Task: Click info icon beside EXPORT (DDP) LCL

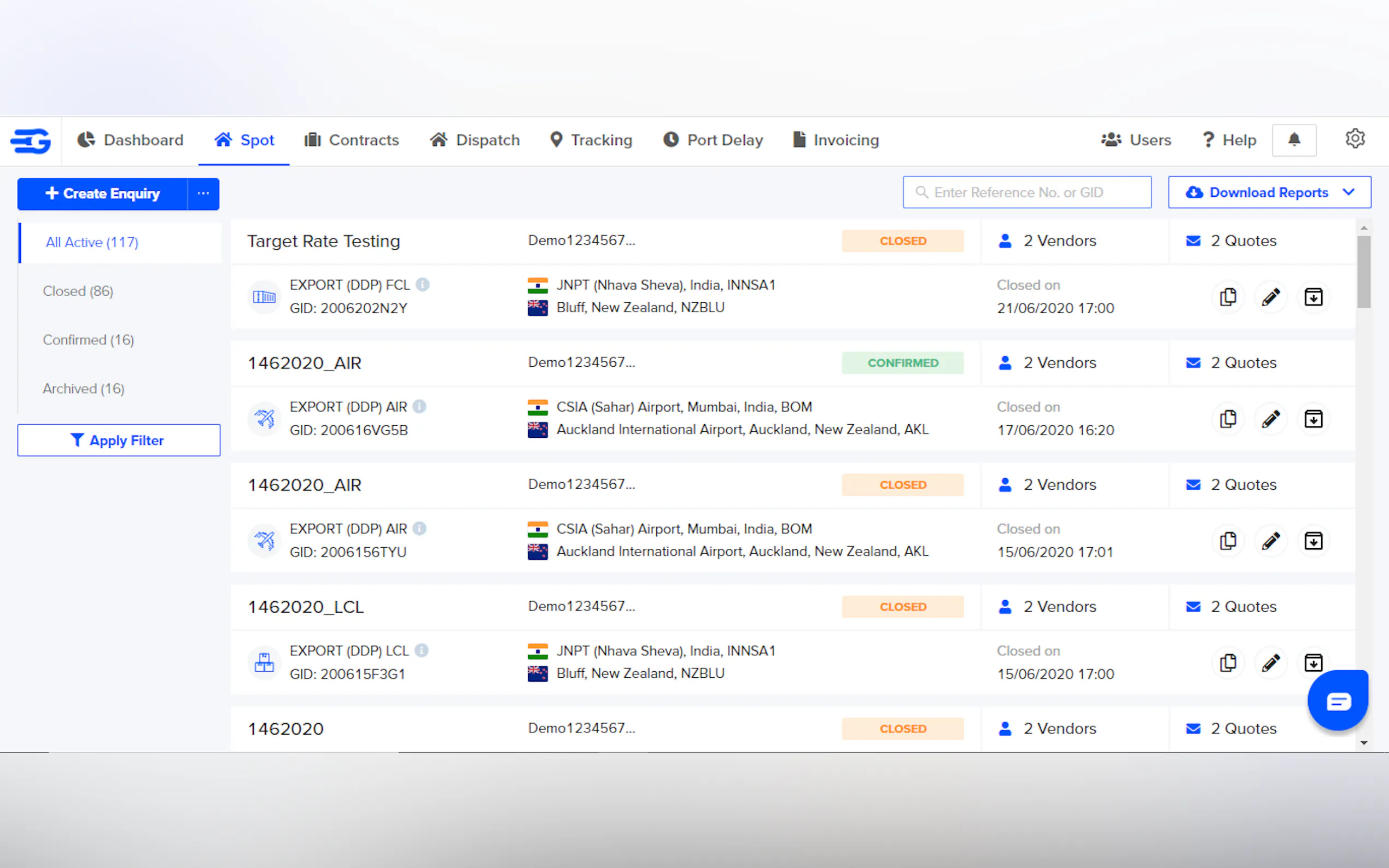Action: (x=422, y=650)
